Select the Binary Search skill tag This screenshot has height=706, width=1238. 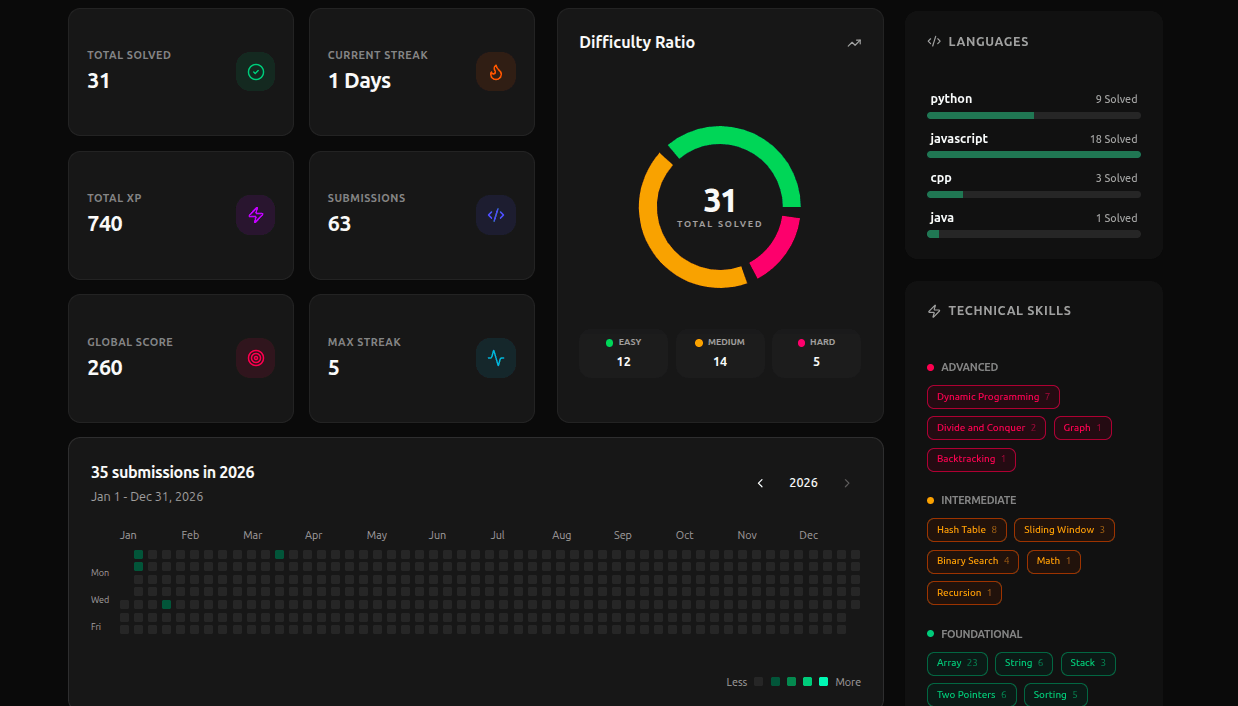click(974, 561)
